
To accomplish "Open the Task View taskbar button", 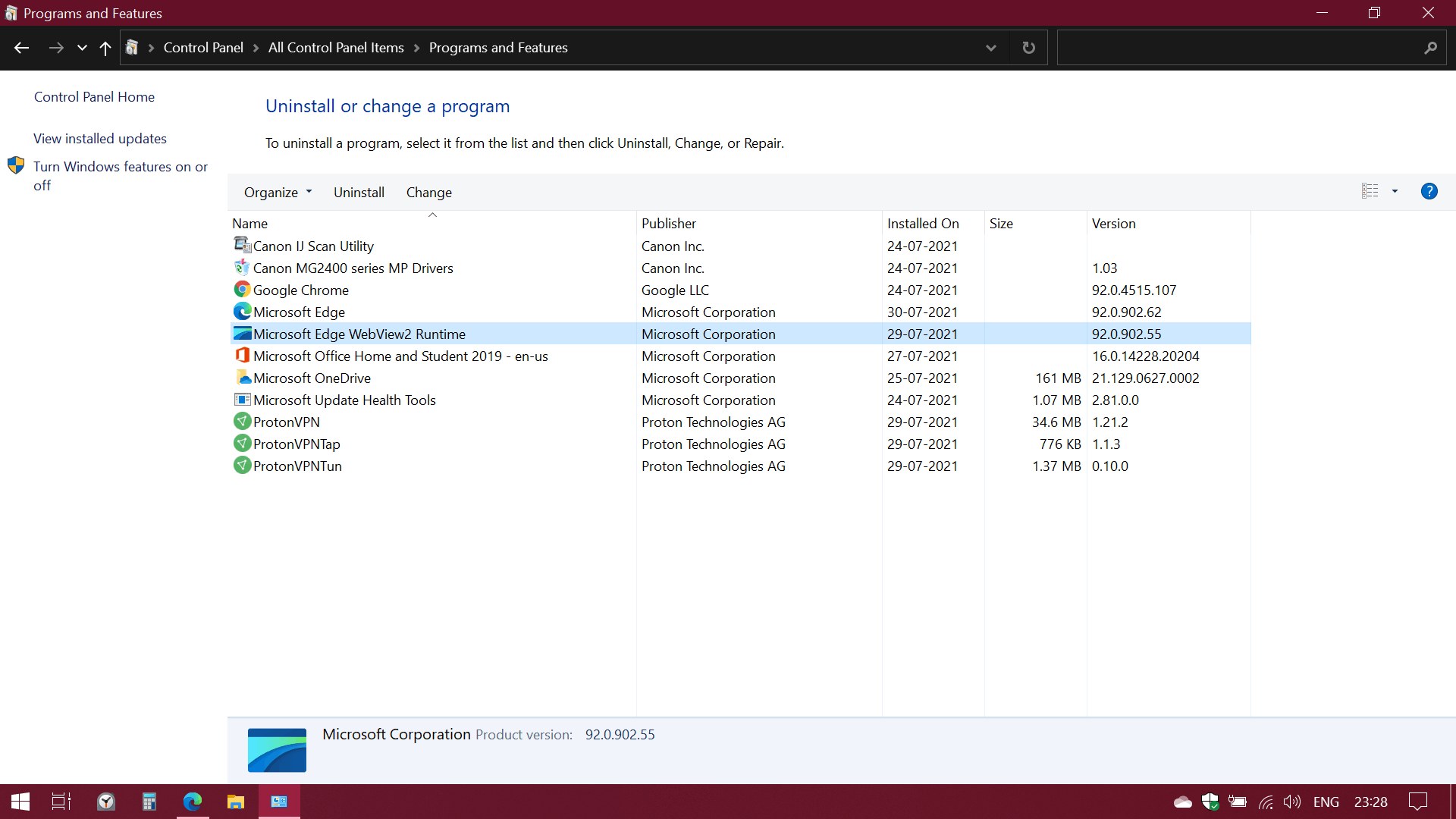I will click(x=61, y=802).
